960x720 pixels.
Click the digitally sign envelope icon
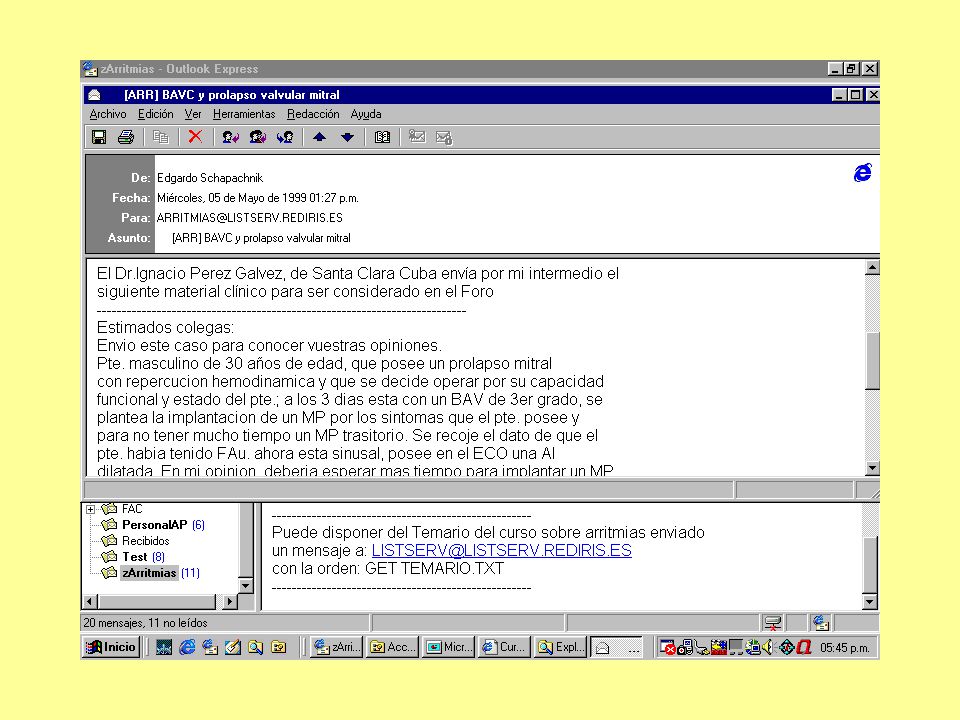point(417,137)
